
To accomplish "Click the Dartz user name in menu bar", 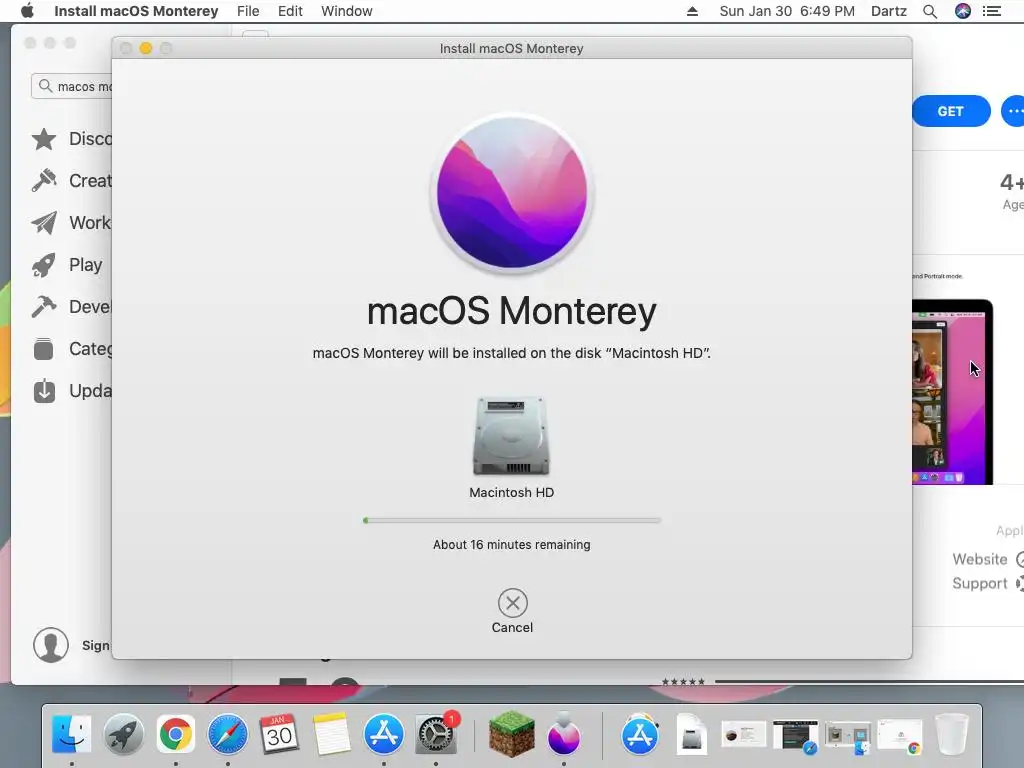I will click(x=889, y=11).
